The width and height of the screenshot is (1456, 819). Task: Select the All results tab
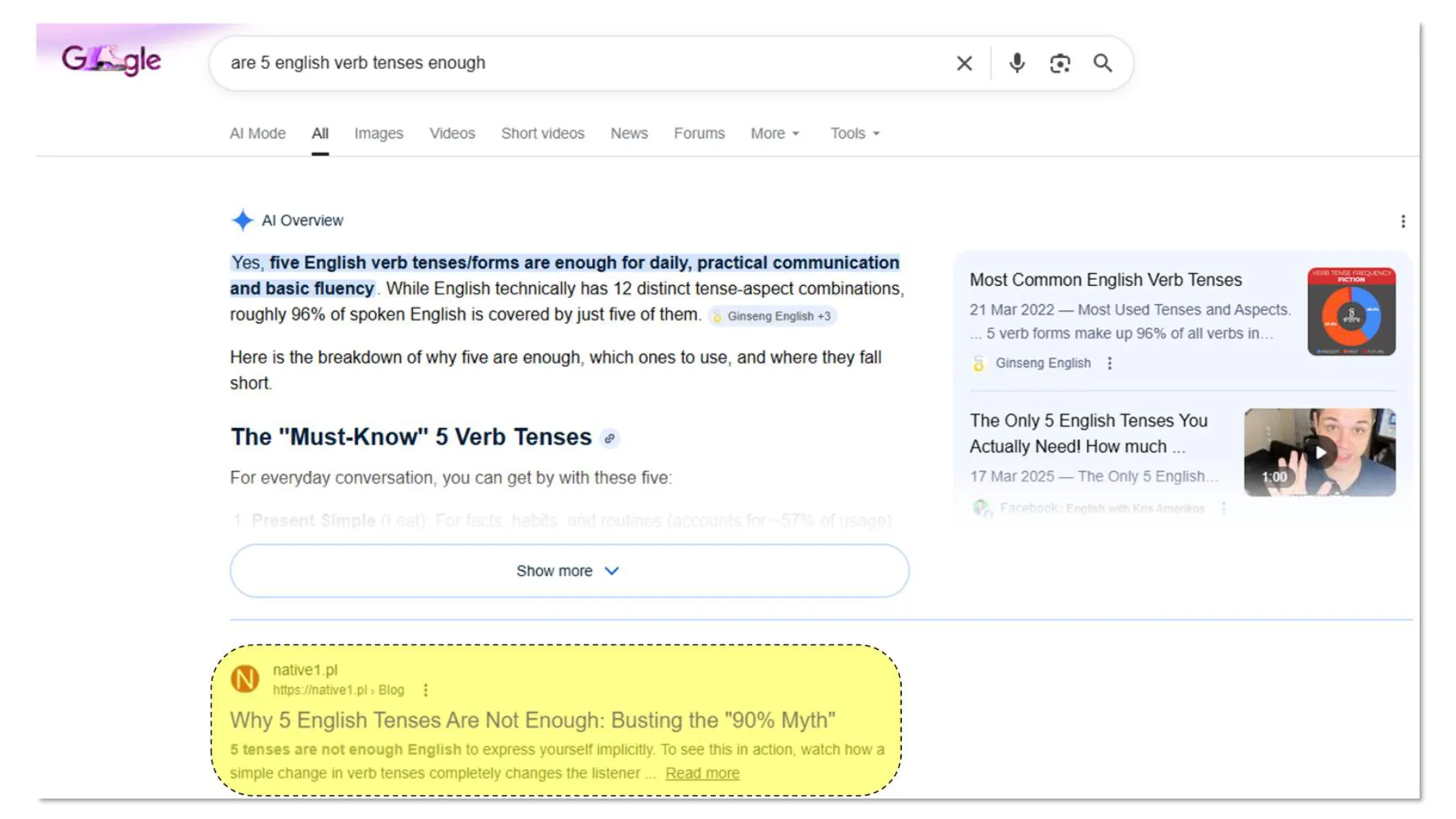pos(320,133)
